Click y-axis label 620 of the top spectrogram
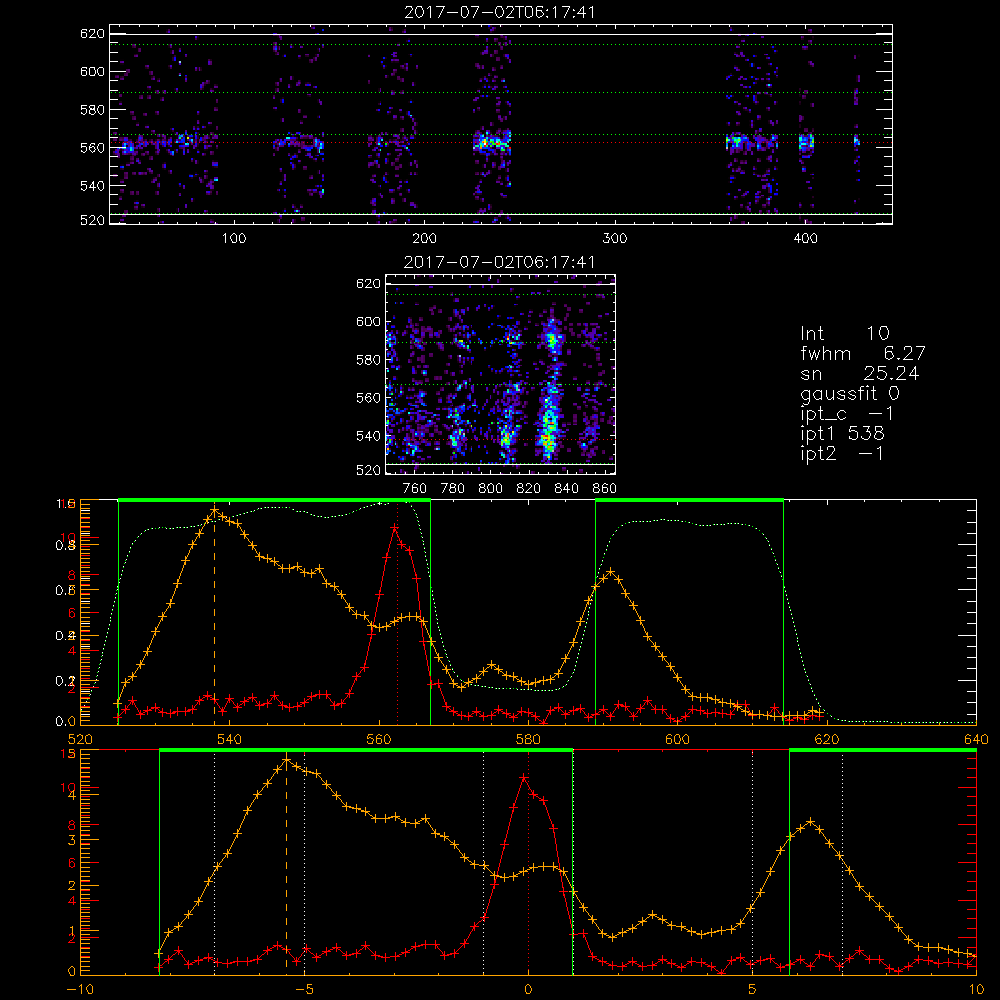This screenshot has width=1000, height=1000. [x=92, y=33]
